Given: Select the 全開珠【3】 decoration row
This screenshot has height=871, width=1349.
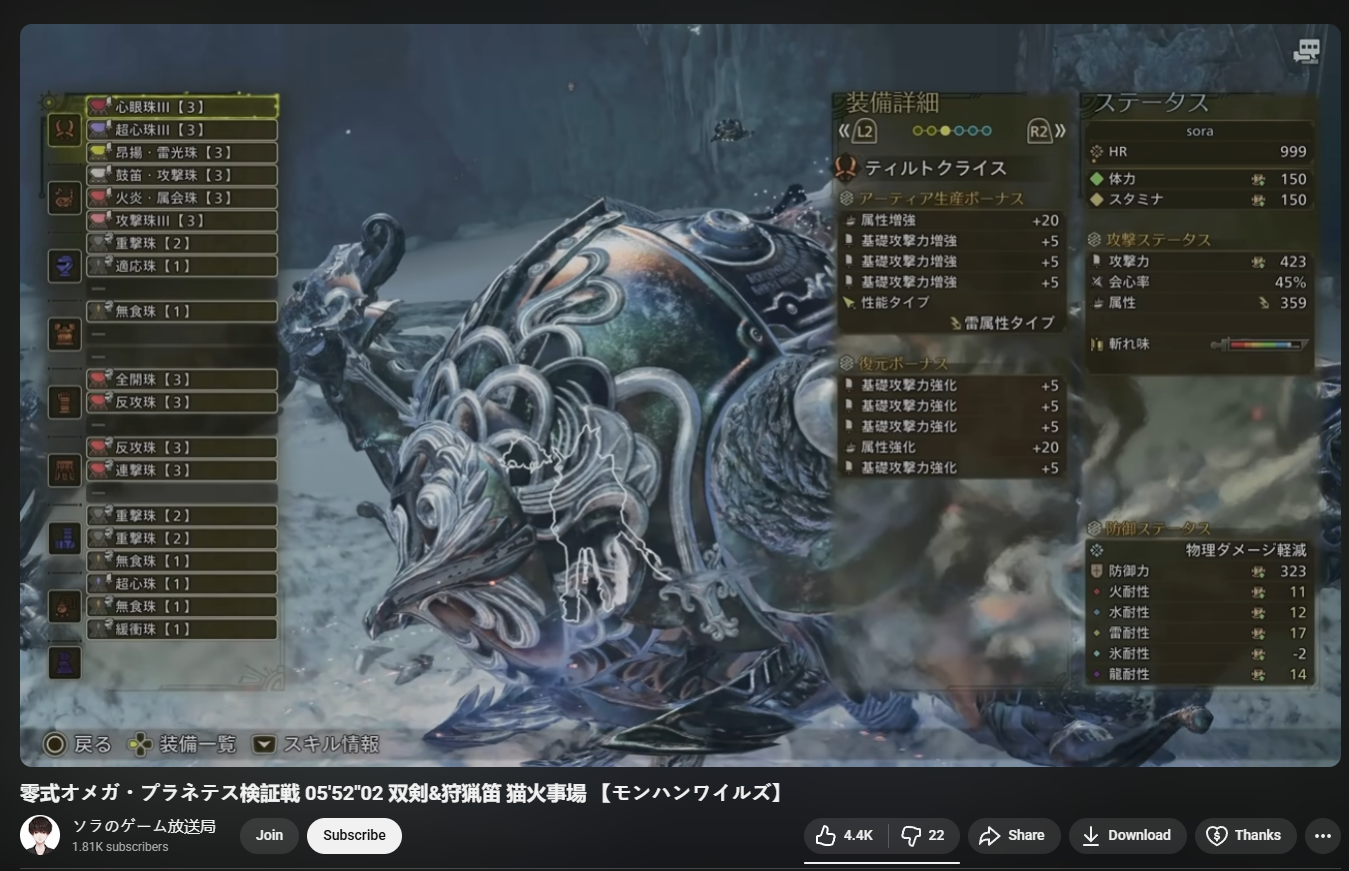Looking at the screenshot, I should click(181, 380).
